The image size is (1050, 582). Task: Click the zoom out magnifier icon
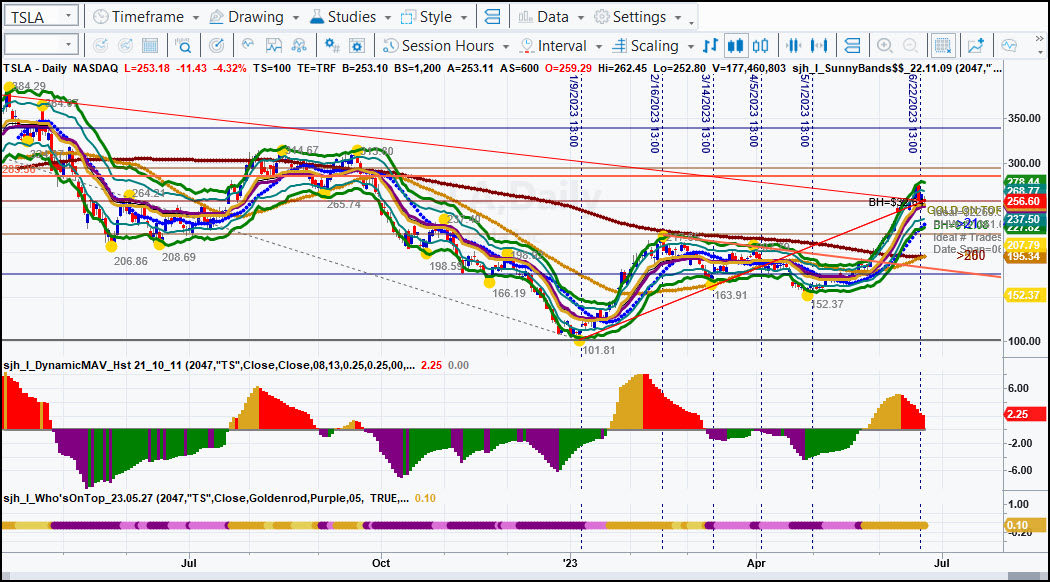click(910, 46)
